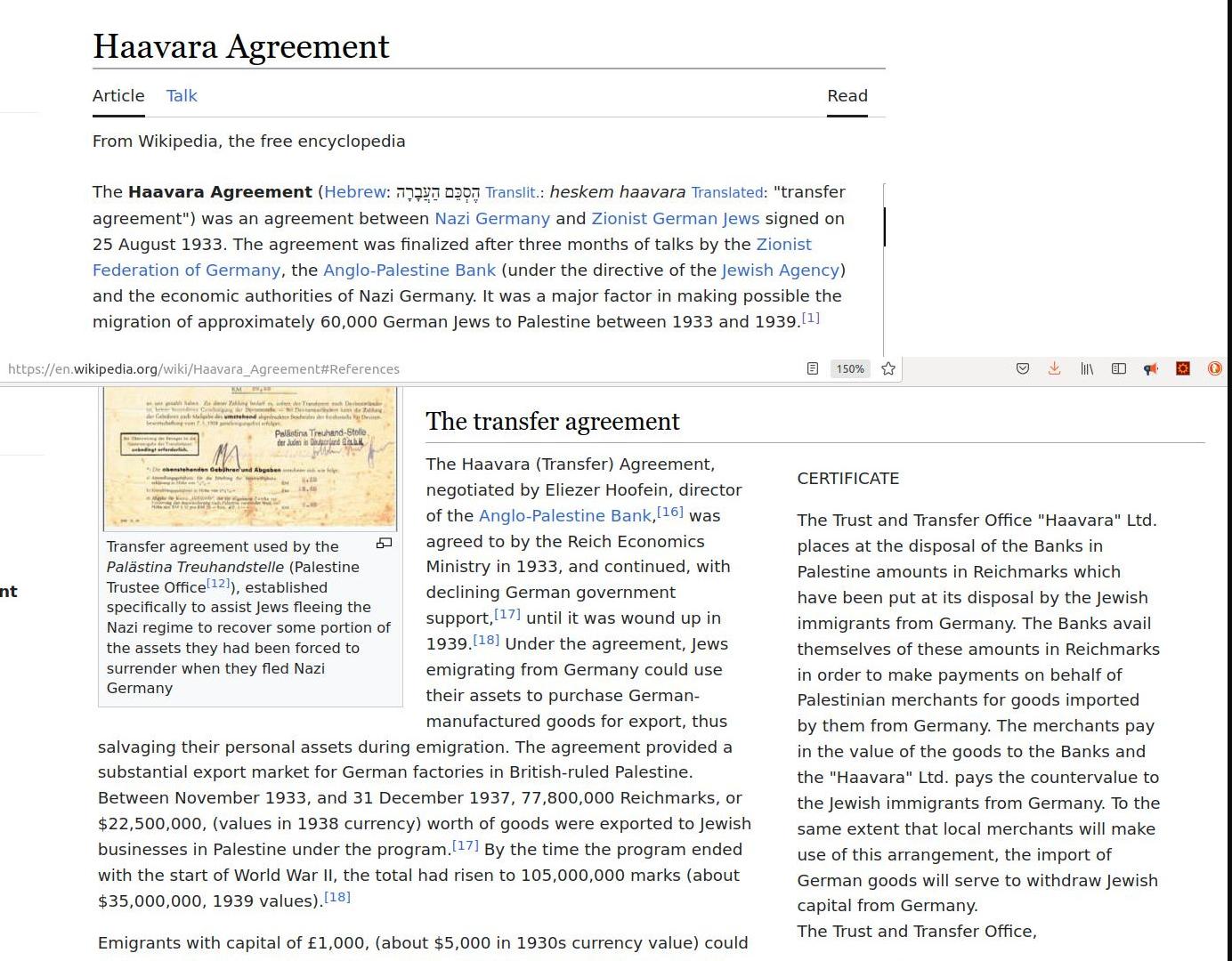This screenshot has width=1232, height=961.
Task: Click 'From Wikipedia, the free encyclopedia' text
Action: [x=249, y=141]
